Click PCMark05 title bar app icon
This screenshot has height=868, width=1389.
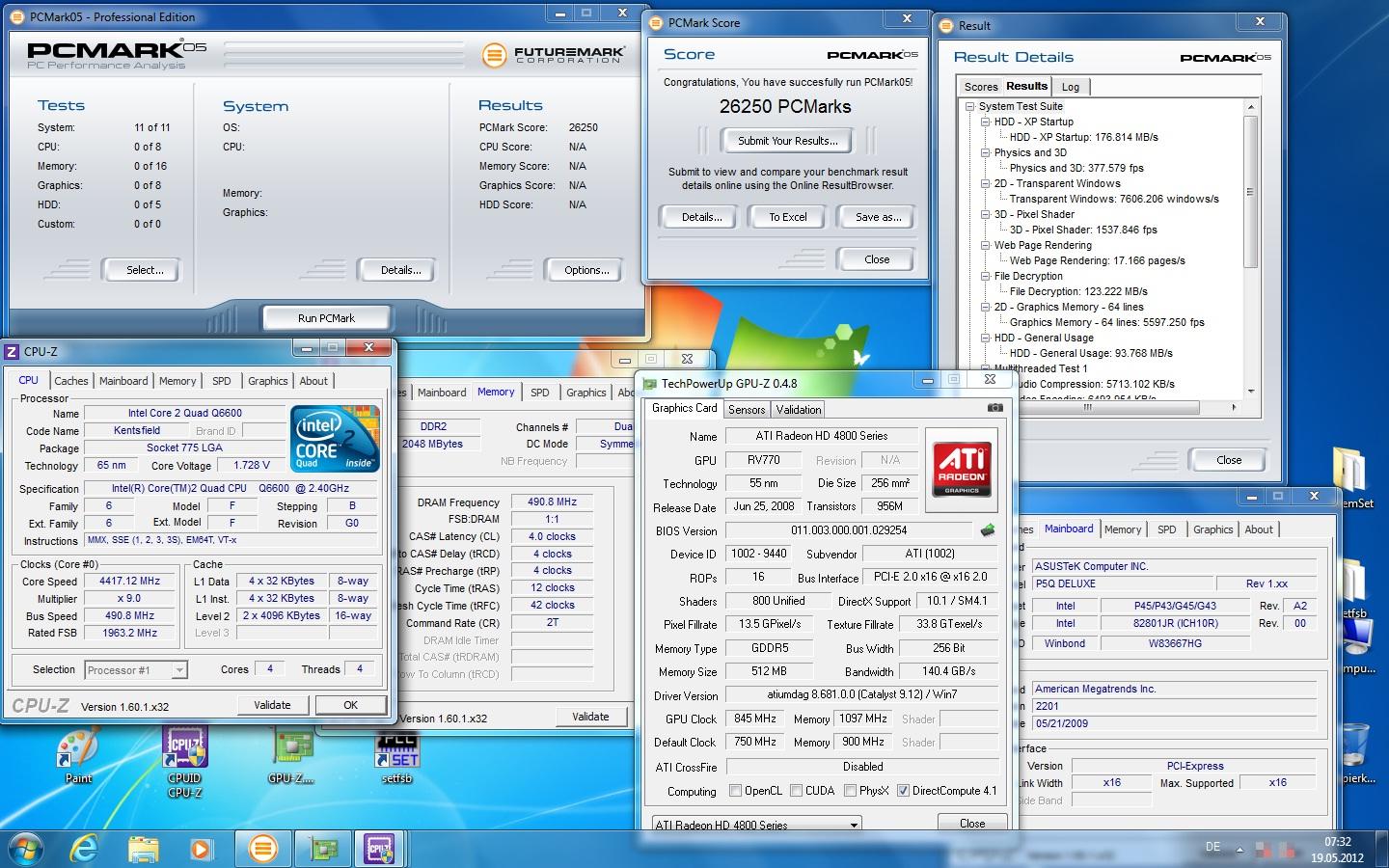[x=19, y=17]
